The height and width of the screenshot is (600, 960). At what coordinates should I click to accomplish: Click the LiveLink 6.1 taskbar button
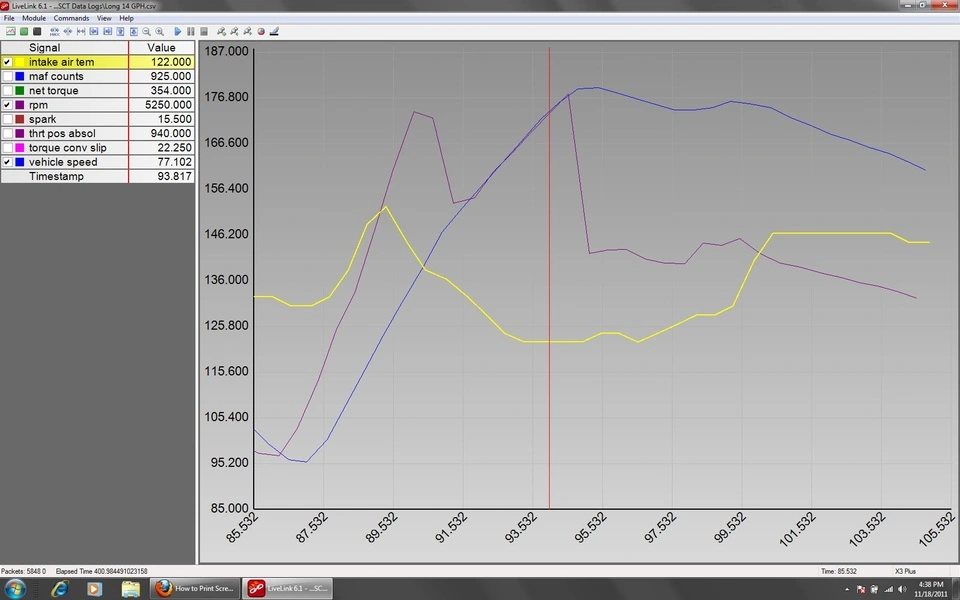point(288,588)
